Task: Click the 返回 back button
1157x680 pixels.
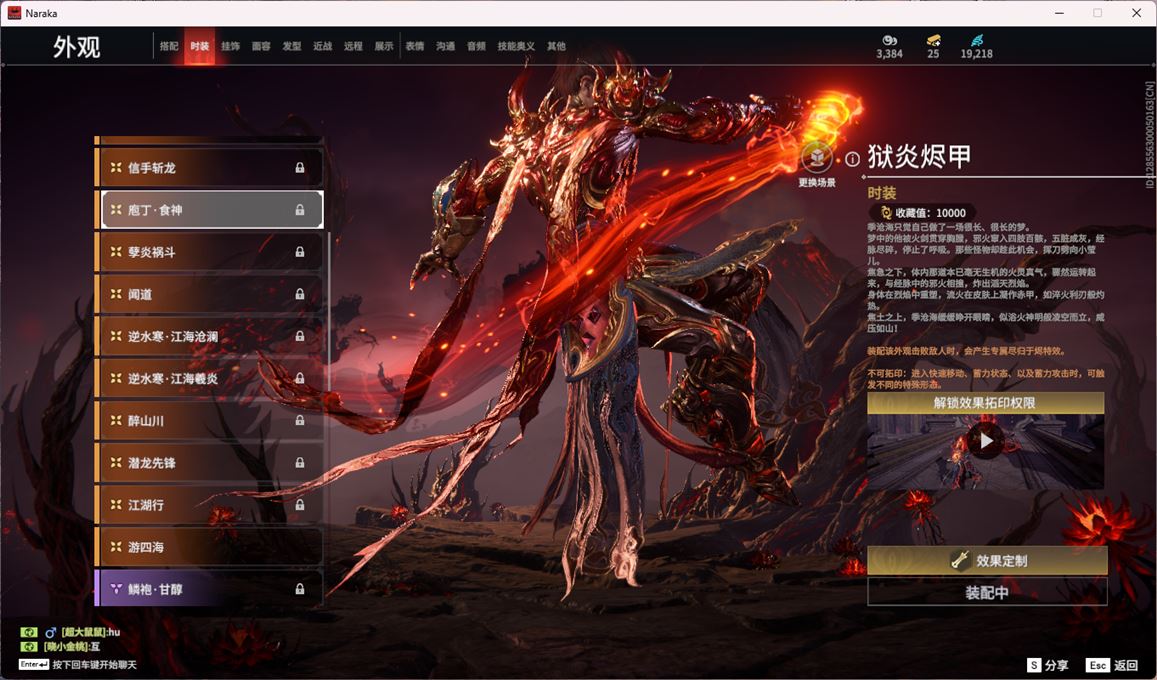Action: (1113, 665)
